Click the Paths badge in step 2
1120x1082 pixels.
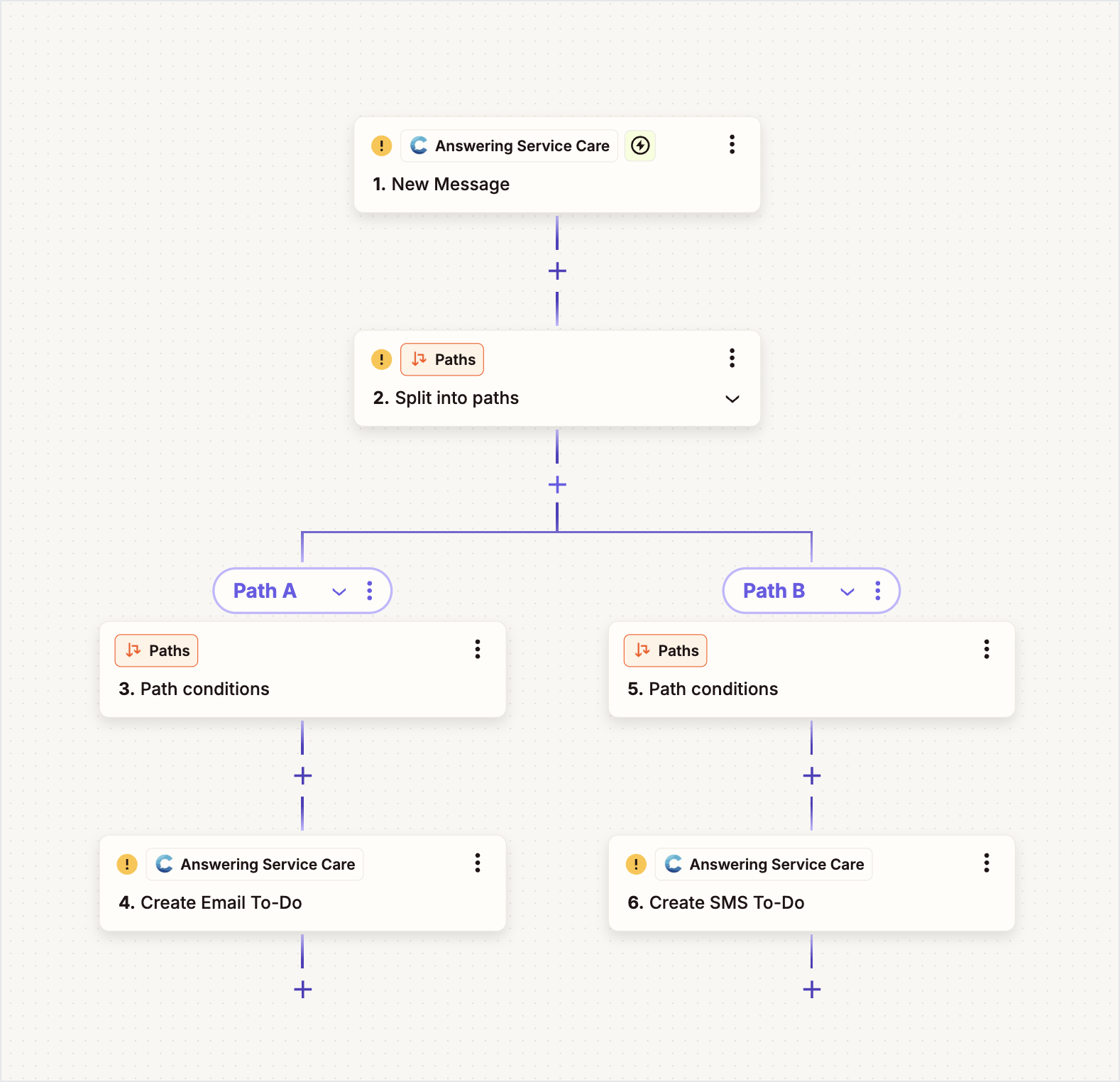442,359
